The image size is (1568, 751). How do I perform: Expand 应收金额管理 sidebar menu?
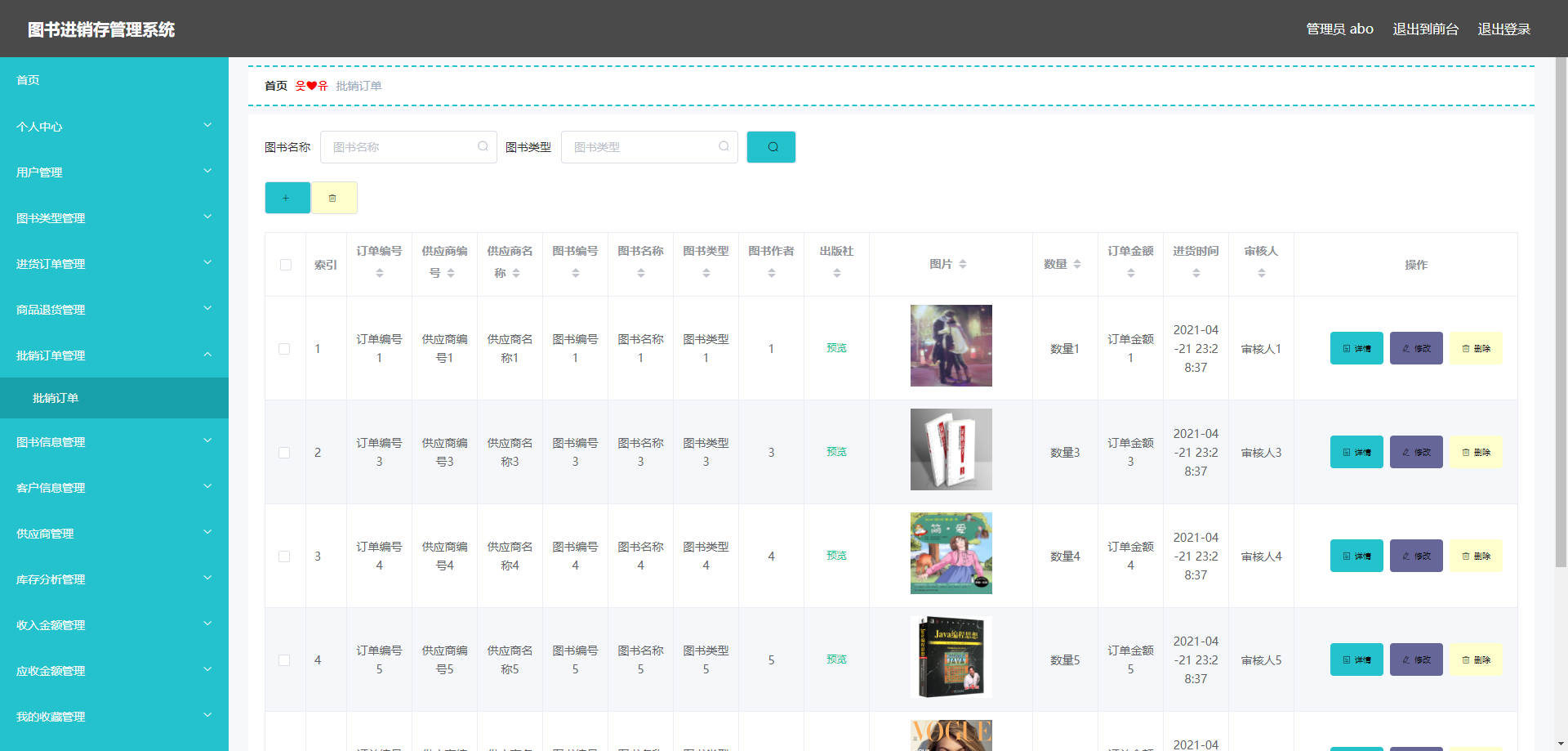114,670
